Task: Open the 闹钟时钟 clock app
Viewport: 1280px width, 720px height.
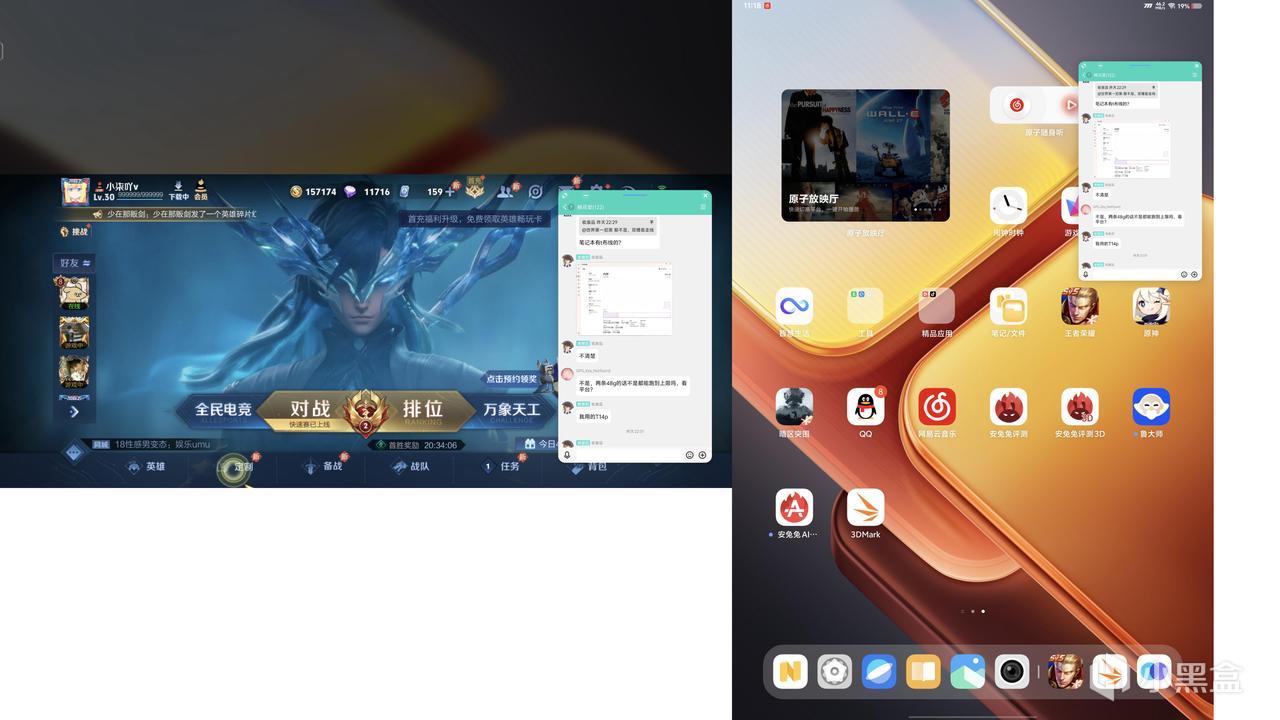Action: tap(1008, 206)
